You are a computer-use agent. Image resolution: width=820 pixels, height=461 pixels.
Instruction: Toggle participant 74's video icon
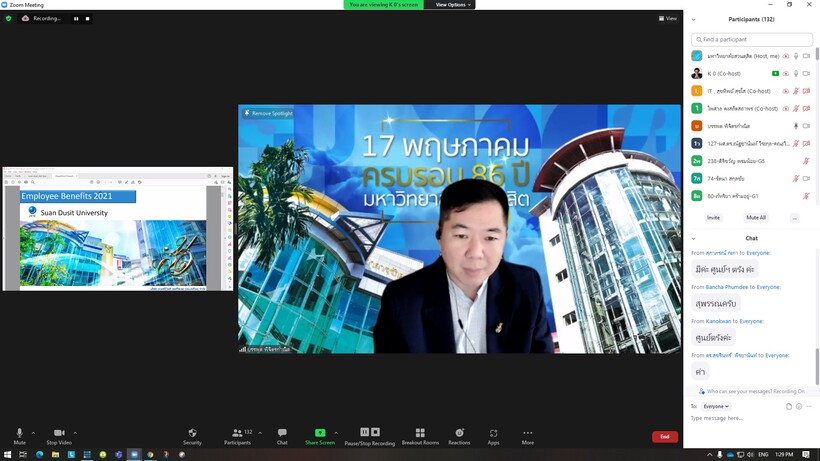coord(806,178)
